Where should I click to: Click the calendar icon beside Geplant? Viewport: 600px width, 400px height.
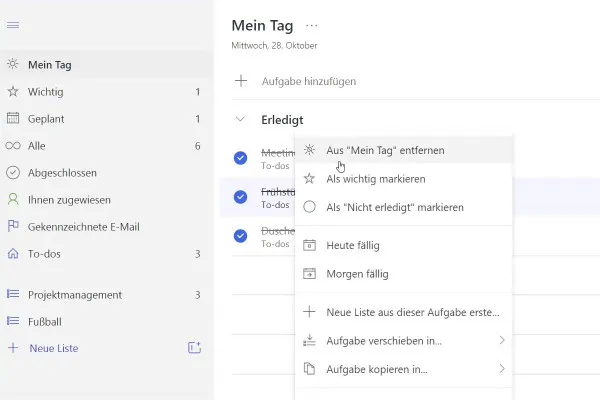pyautogui.click(x=13, y=118)
